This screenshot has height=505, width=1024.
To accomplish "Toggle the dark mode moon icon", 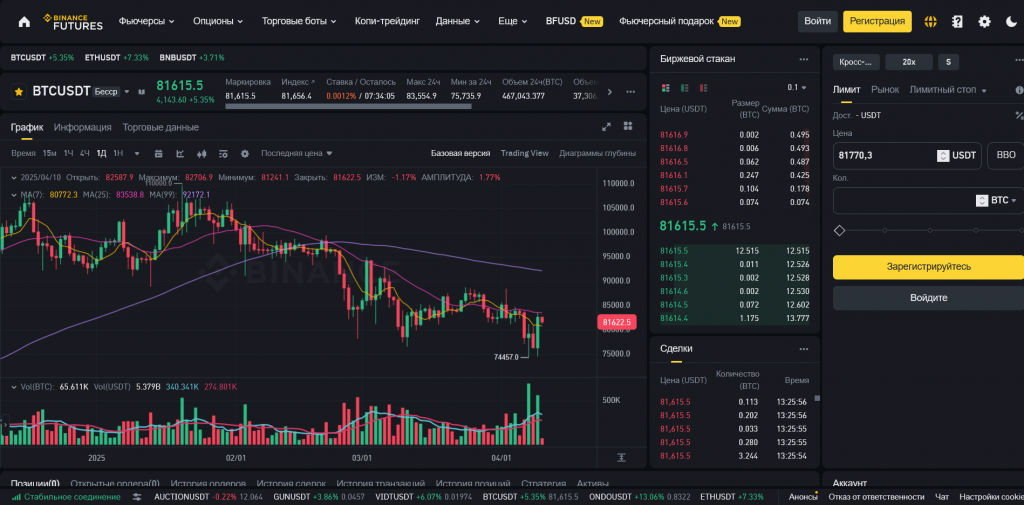I will click(x=1011, y=22).
